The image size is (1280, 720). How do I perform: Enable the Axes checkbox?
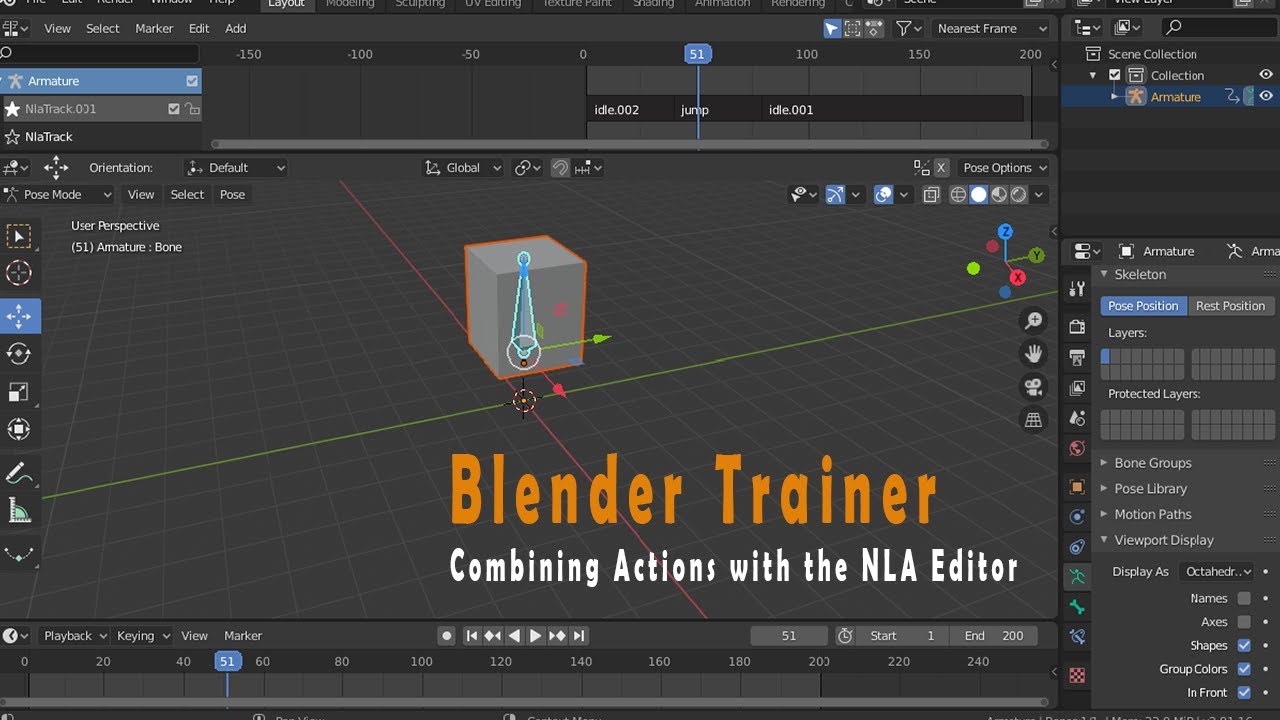(x=1244, y=622)
